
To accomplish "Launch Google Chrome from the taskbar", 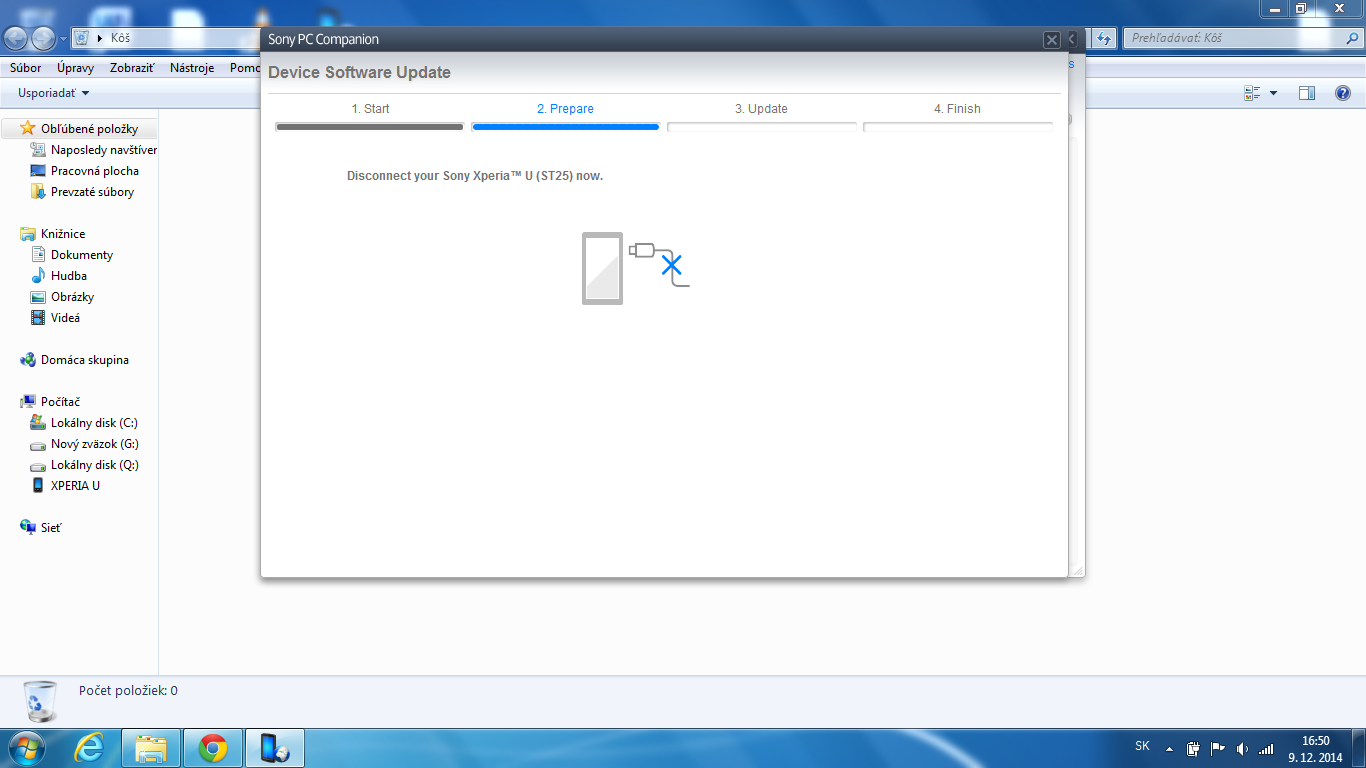I will (x=212, y=748).
